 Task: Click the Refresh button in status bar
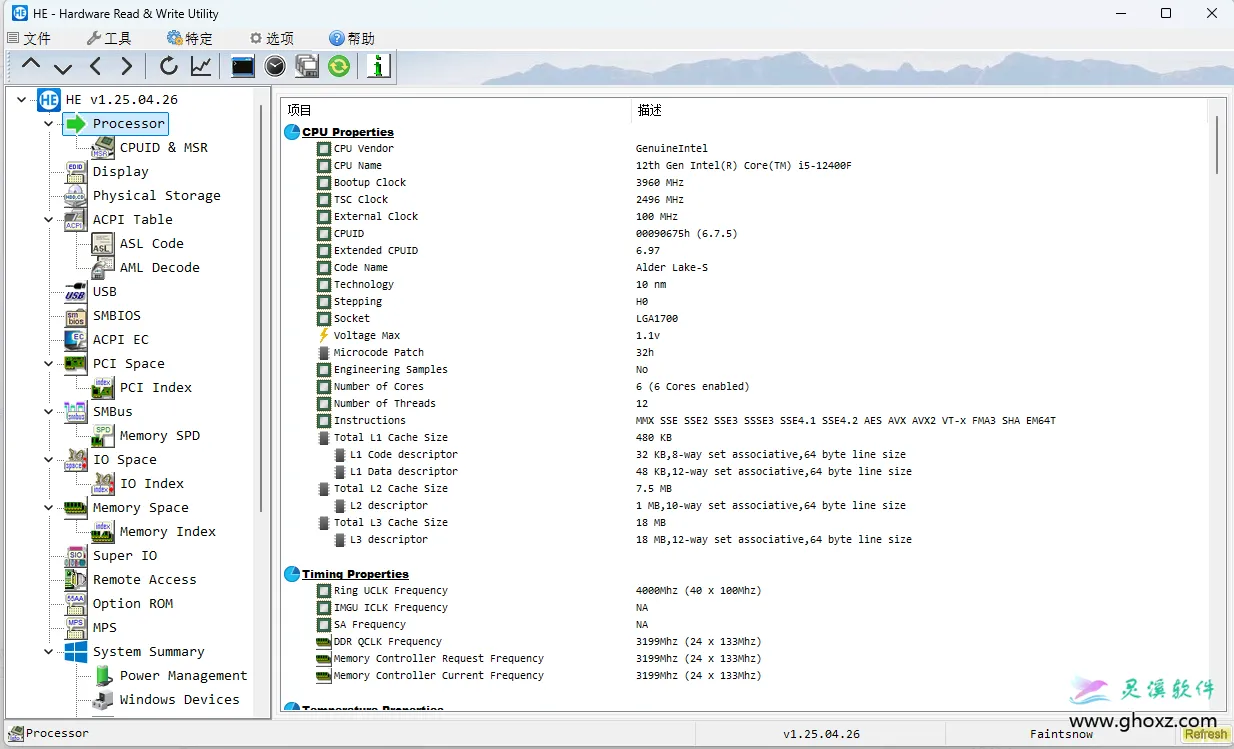[1206, 734]
